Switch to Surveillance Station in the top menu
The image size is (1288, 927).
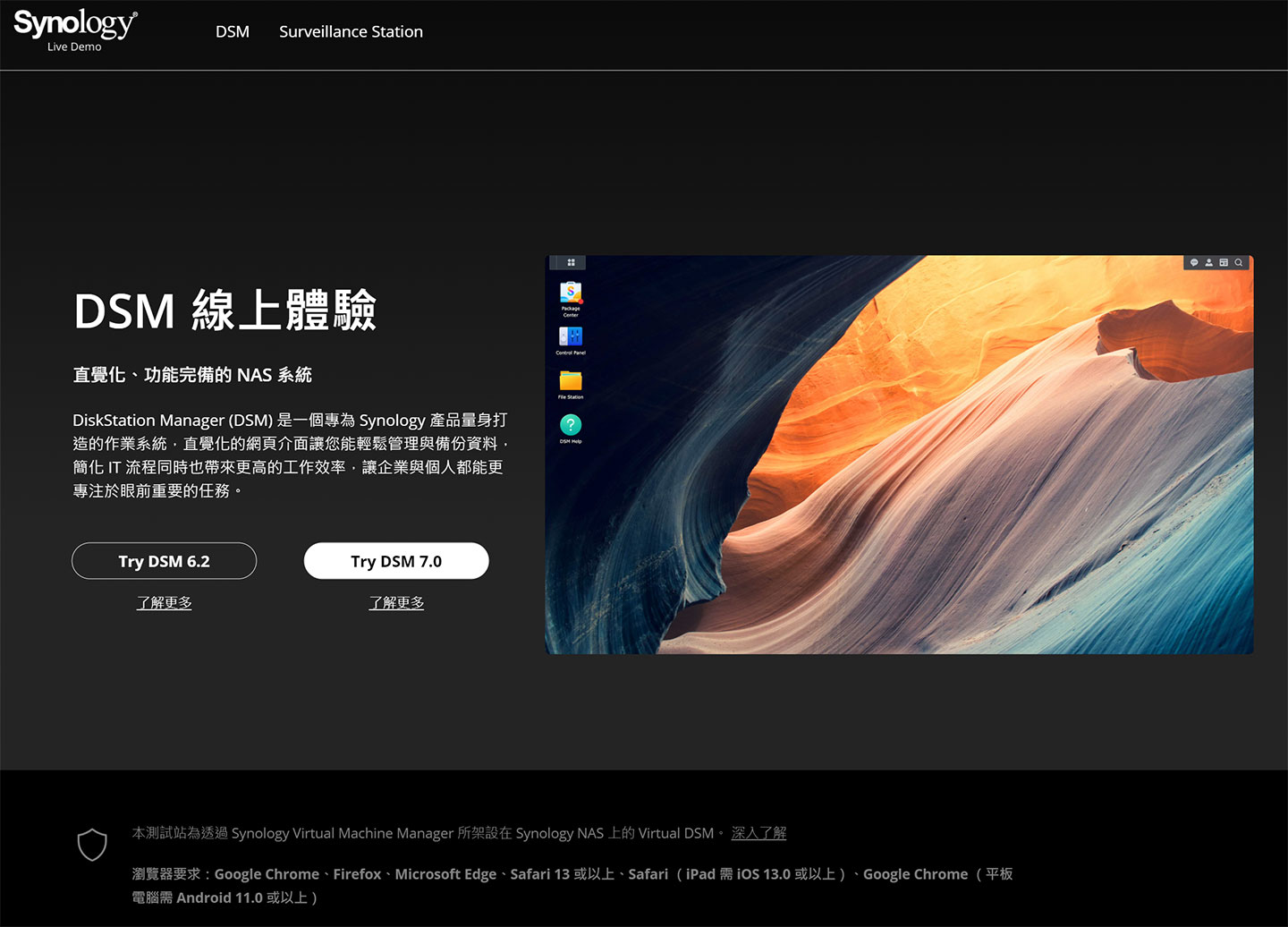tap(351, 31)
